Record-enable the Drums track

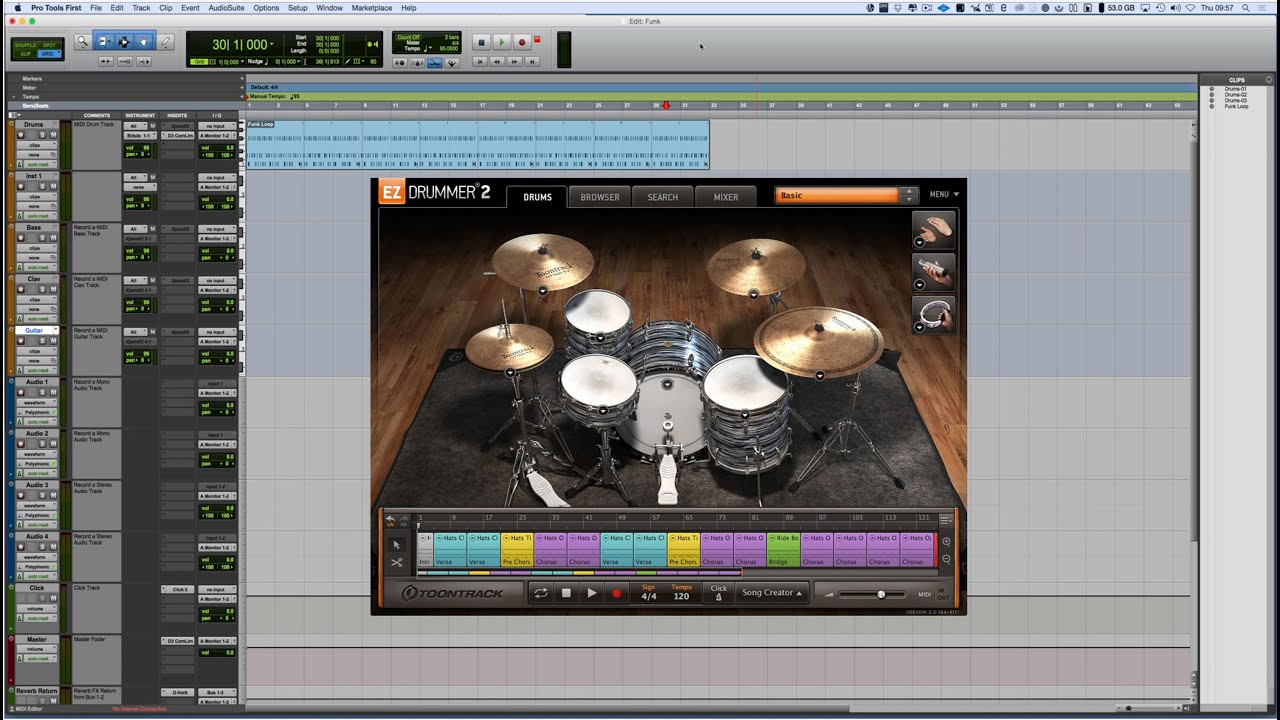click(21, 135)
